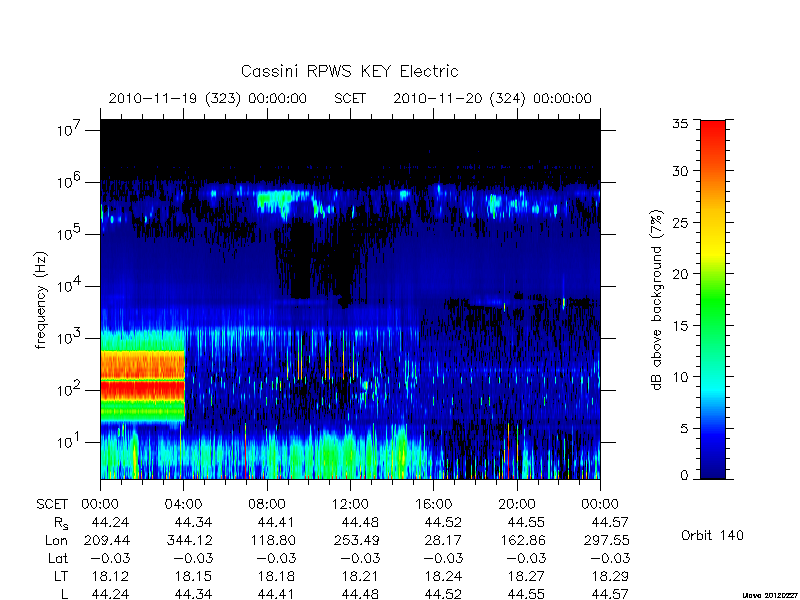
Task: Click the '20:00' time axis label
Action: pyautogui.click(x=517, y=504)
